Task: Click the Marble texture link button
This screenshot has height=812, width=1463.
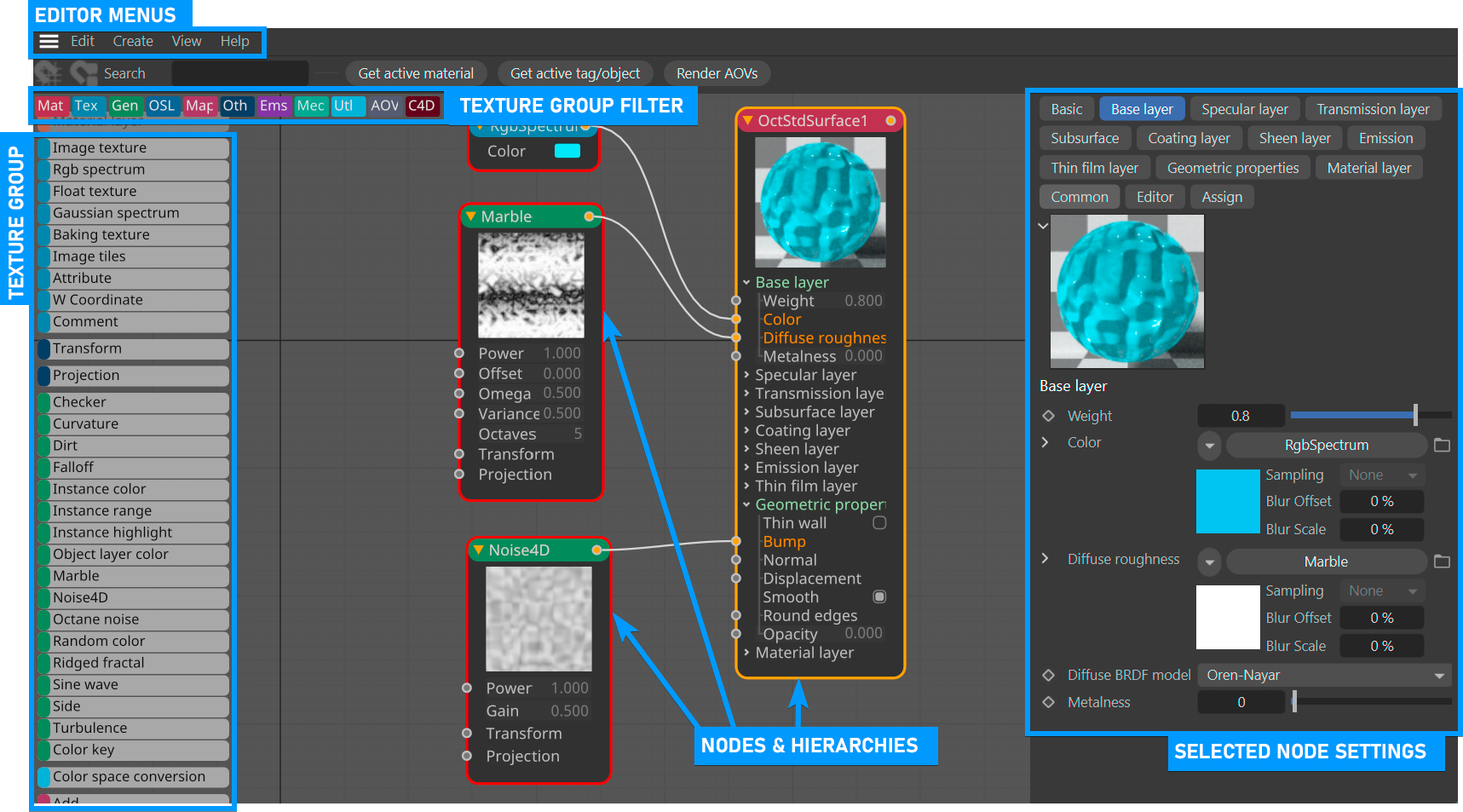Action: [x=1326, y=561]
